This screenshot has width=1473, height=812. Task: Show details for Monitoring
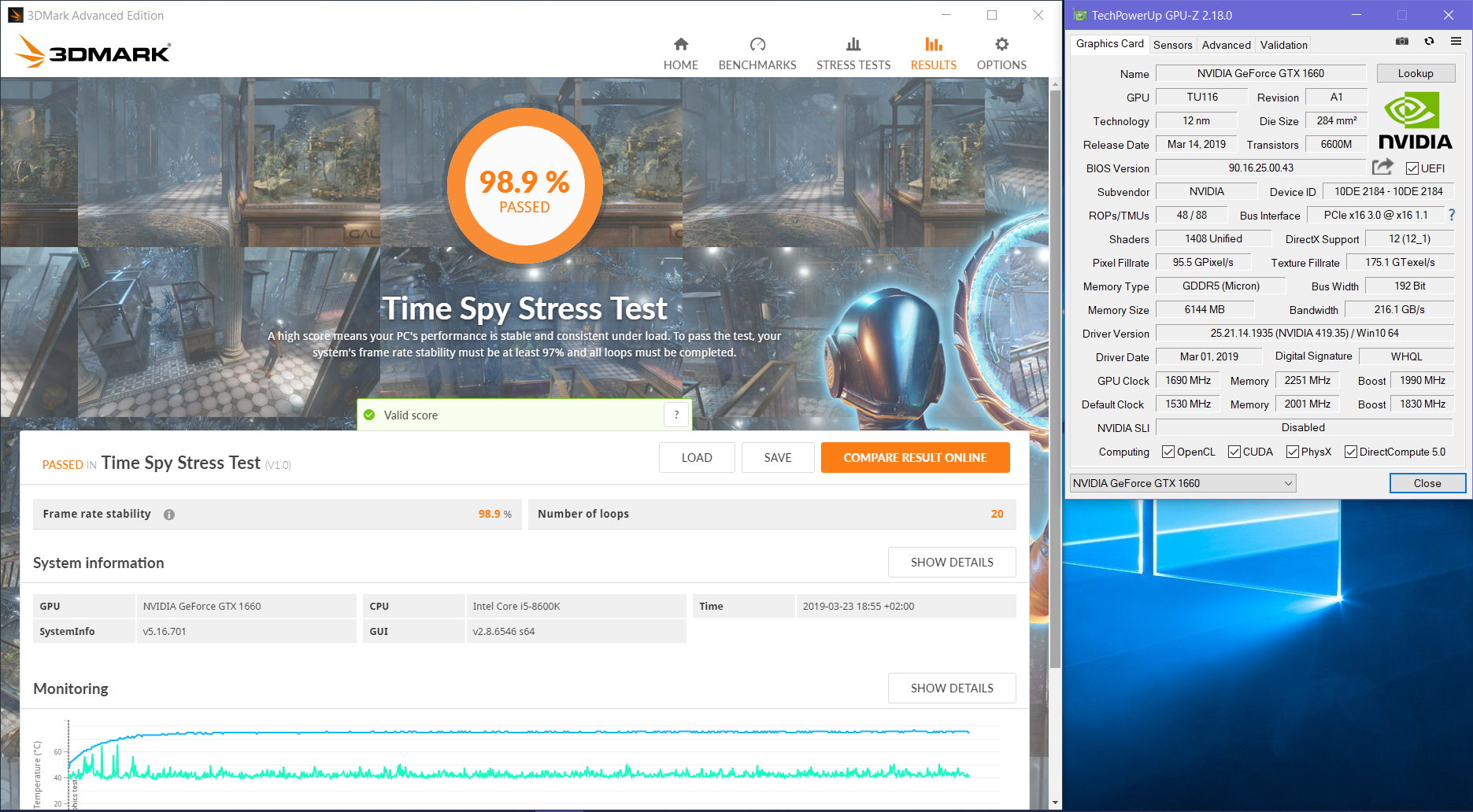pyautogui.click(x=952, y=688)
